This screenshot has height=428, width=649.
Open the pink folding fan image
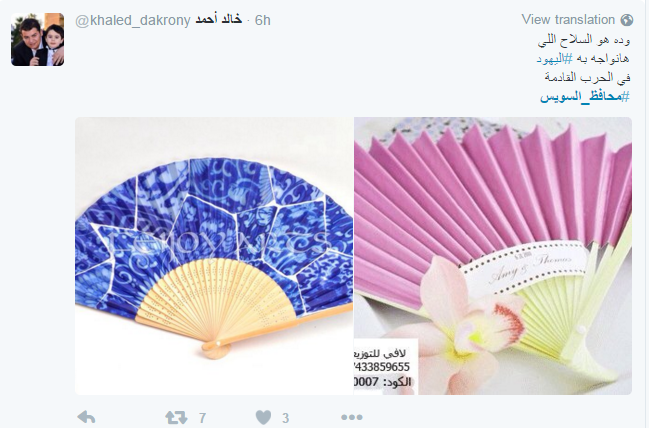tap(493, 256)
